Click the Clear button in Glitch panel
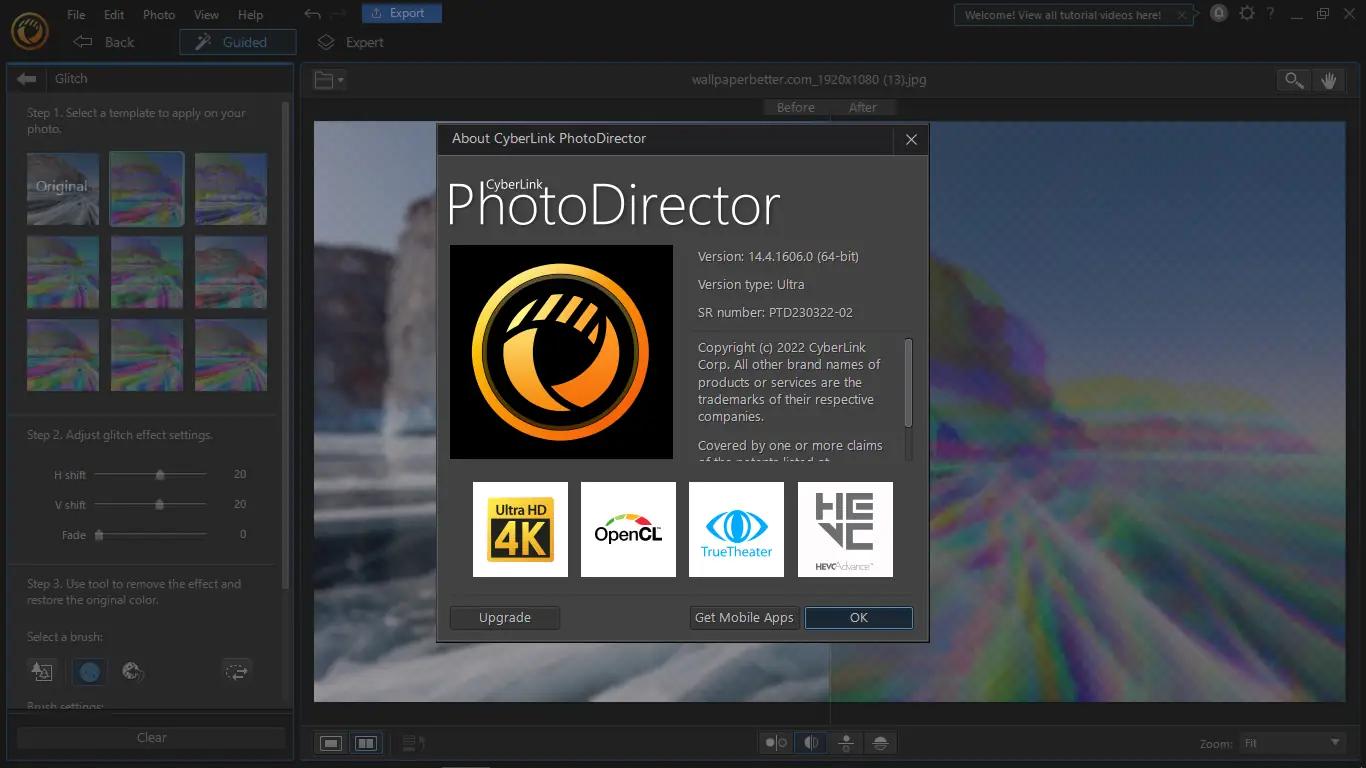Screen dimensions: 1366x768 pyautogui.click(x=151, y=737)
